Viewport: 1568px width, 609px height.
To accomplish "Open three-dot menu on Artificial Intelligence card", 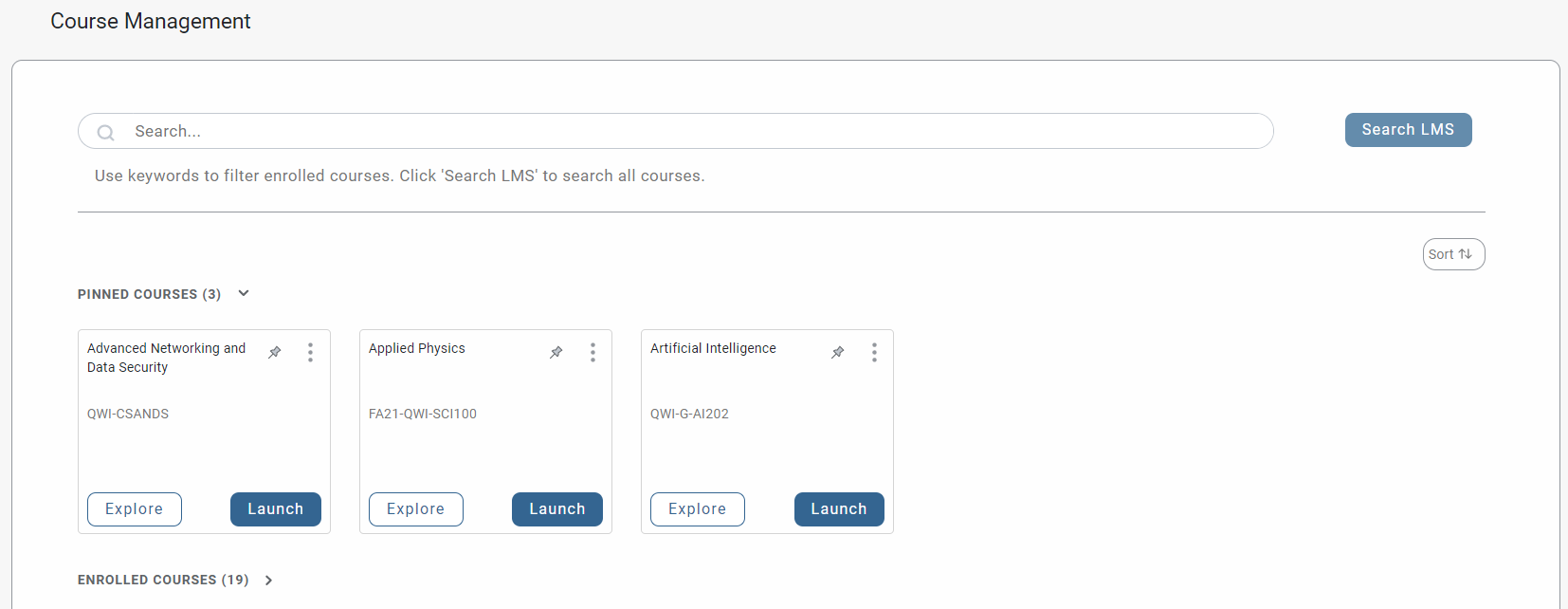I will coord(874,353).
